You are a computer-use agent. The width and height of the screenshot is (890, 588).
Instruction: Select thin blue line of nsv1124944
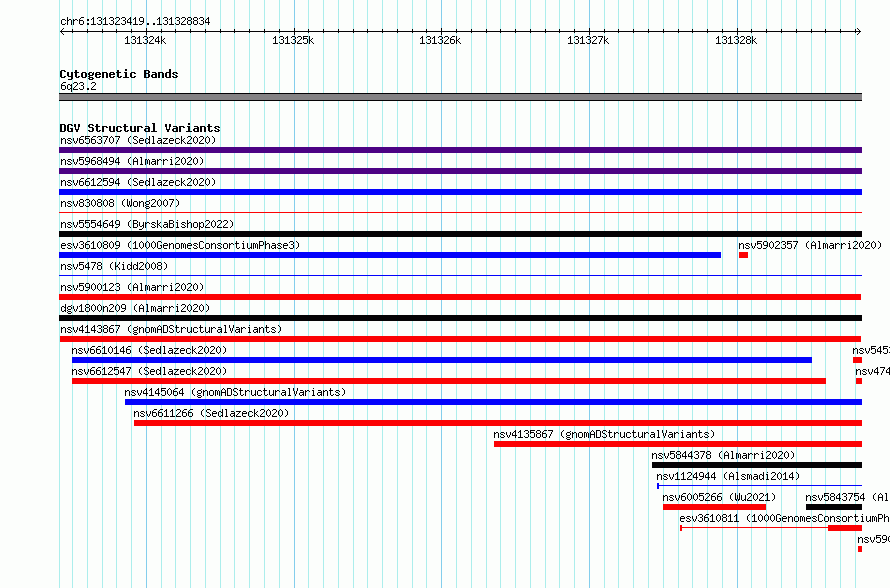point(759,486)
